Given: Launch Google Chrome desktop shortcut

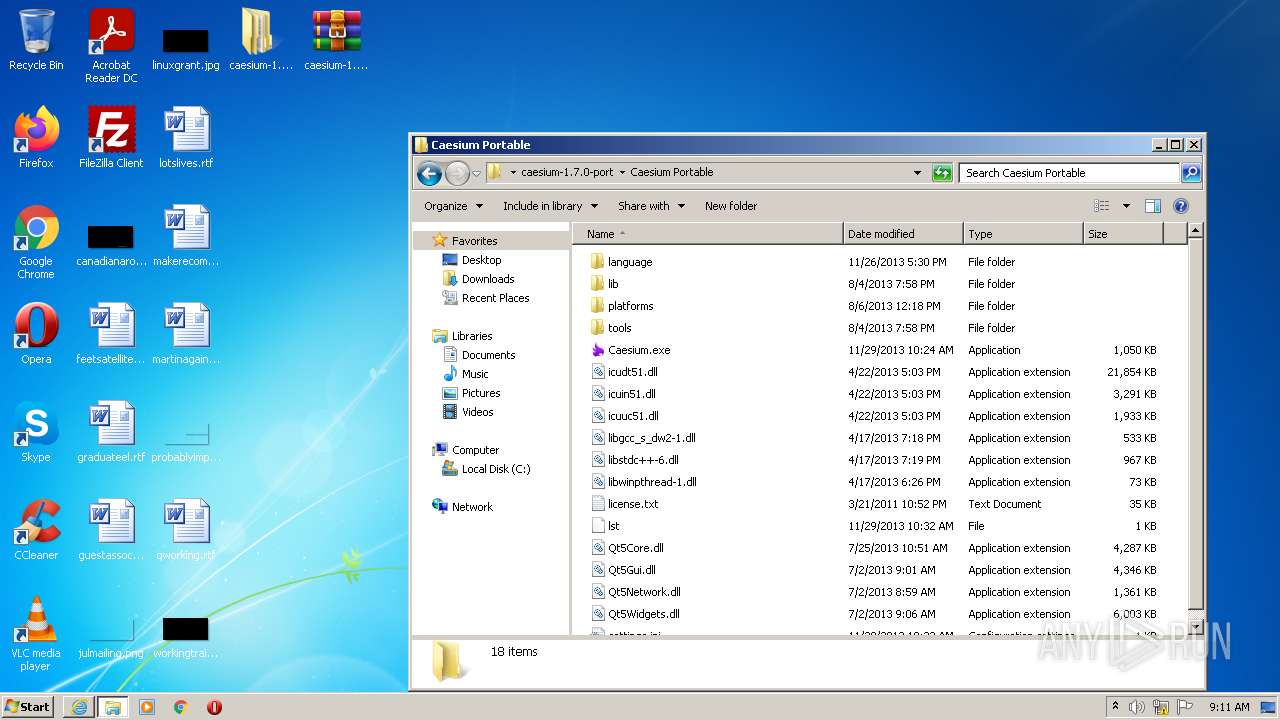Looking at the screenshot, I should coord(36,242).
